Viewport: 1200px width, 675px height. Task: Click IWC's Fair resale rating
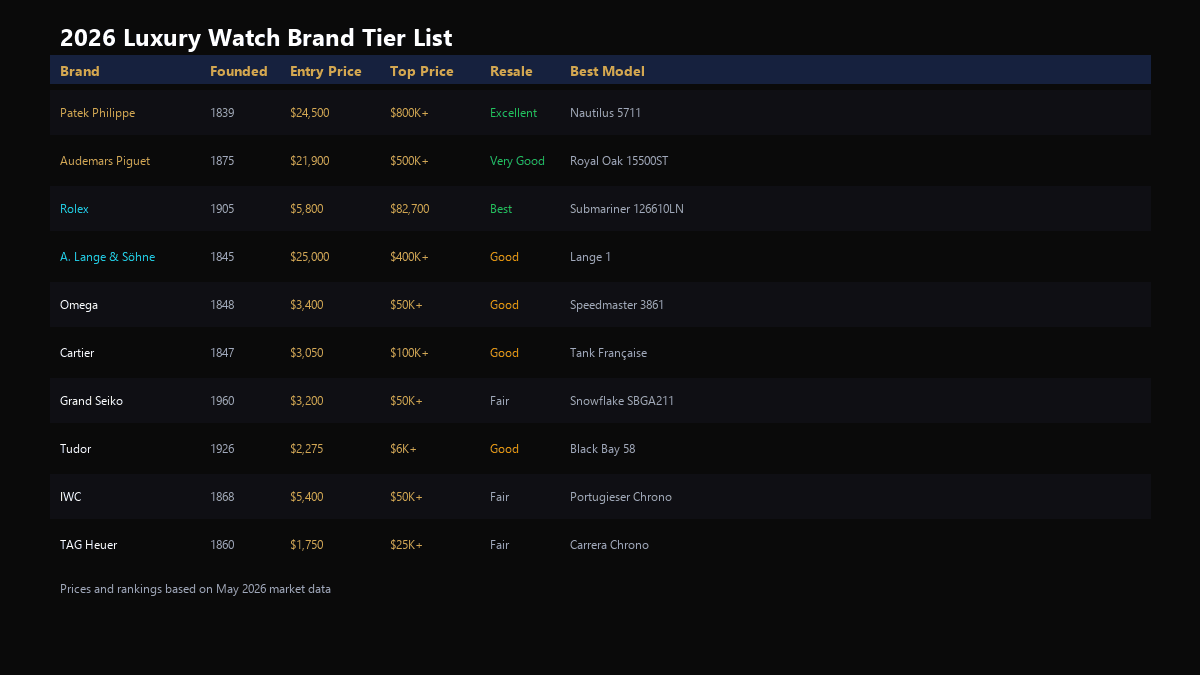(499, 497)
